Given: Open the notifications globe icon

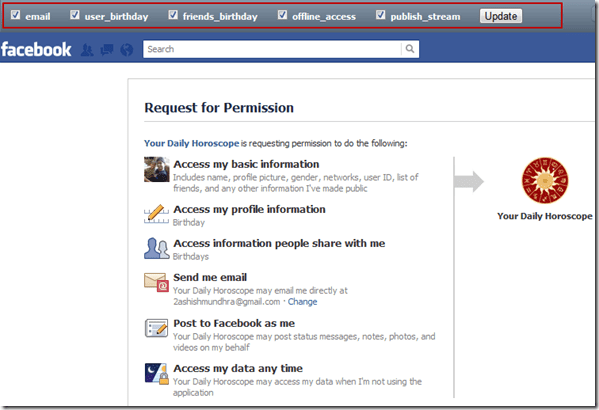Looking at the screenshot, I should click(126, 50).
